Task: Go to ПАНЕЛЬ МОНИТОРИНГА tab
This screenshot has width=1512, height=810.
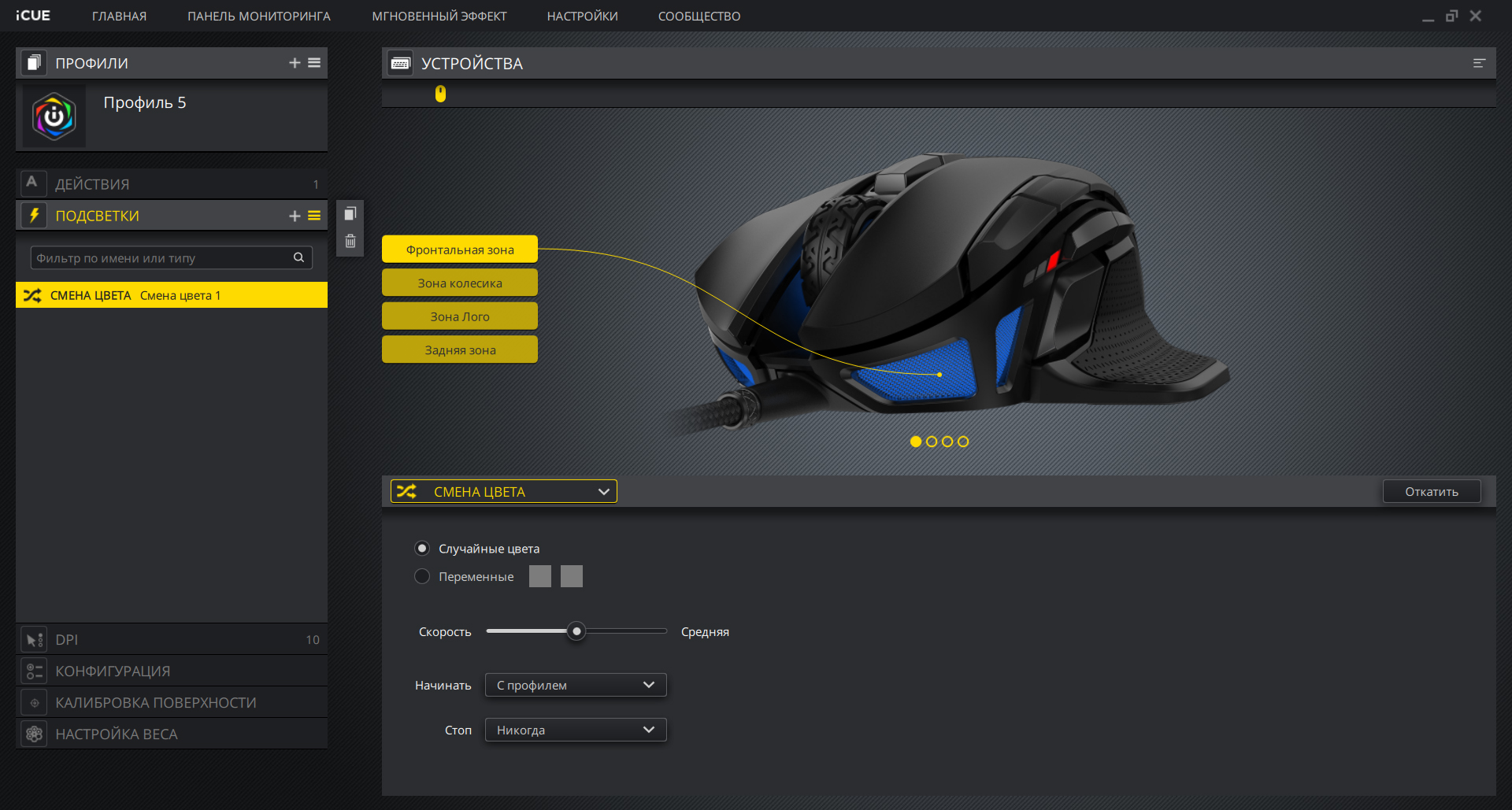Action: point(258,16)
